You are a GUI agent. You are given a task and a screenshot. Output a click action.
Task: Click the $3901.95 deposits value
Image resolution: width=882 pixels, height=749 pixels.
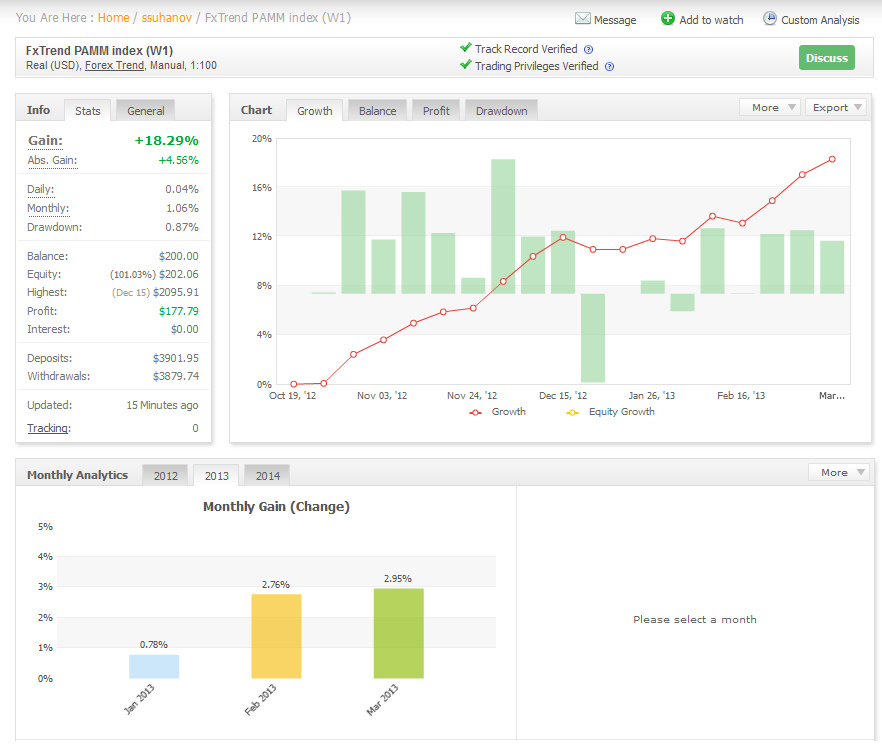pos(176,358)
